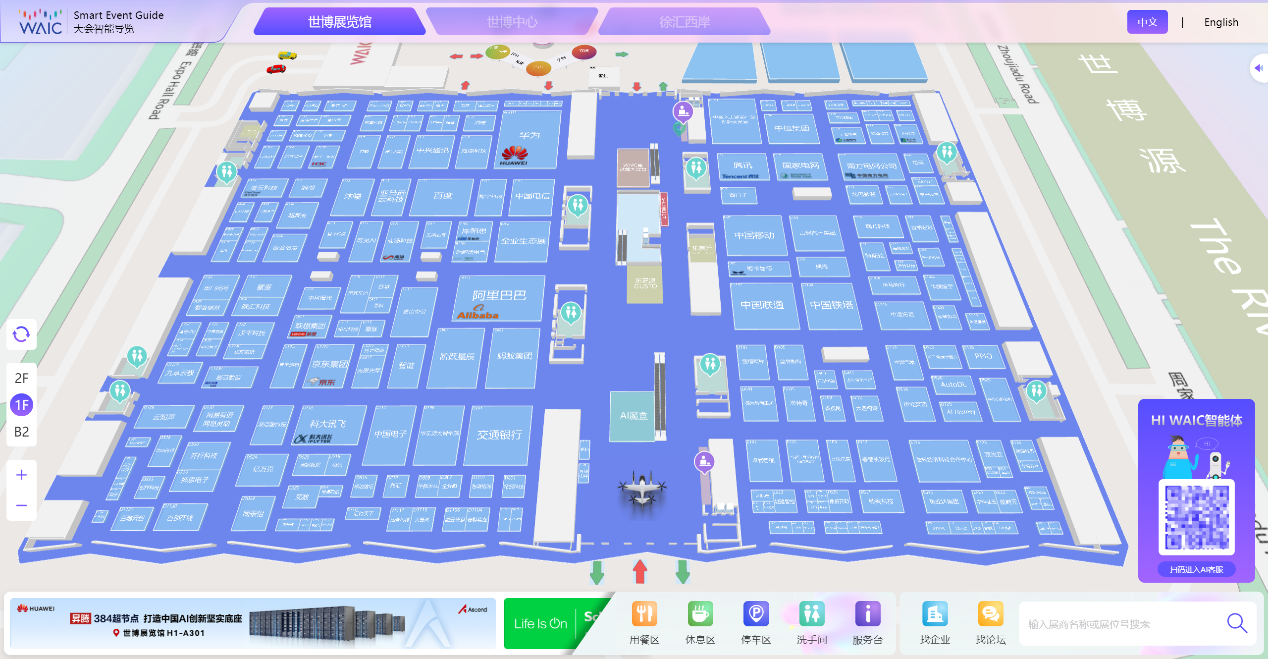Select the 百度 booth
1268x659 pixels.
click(441, 197)
